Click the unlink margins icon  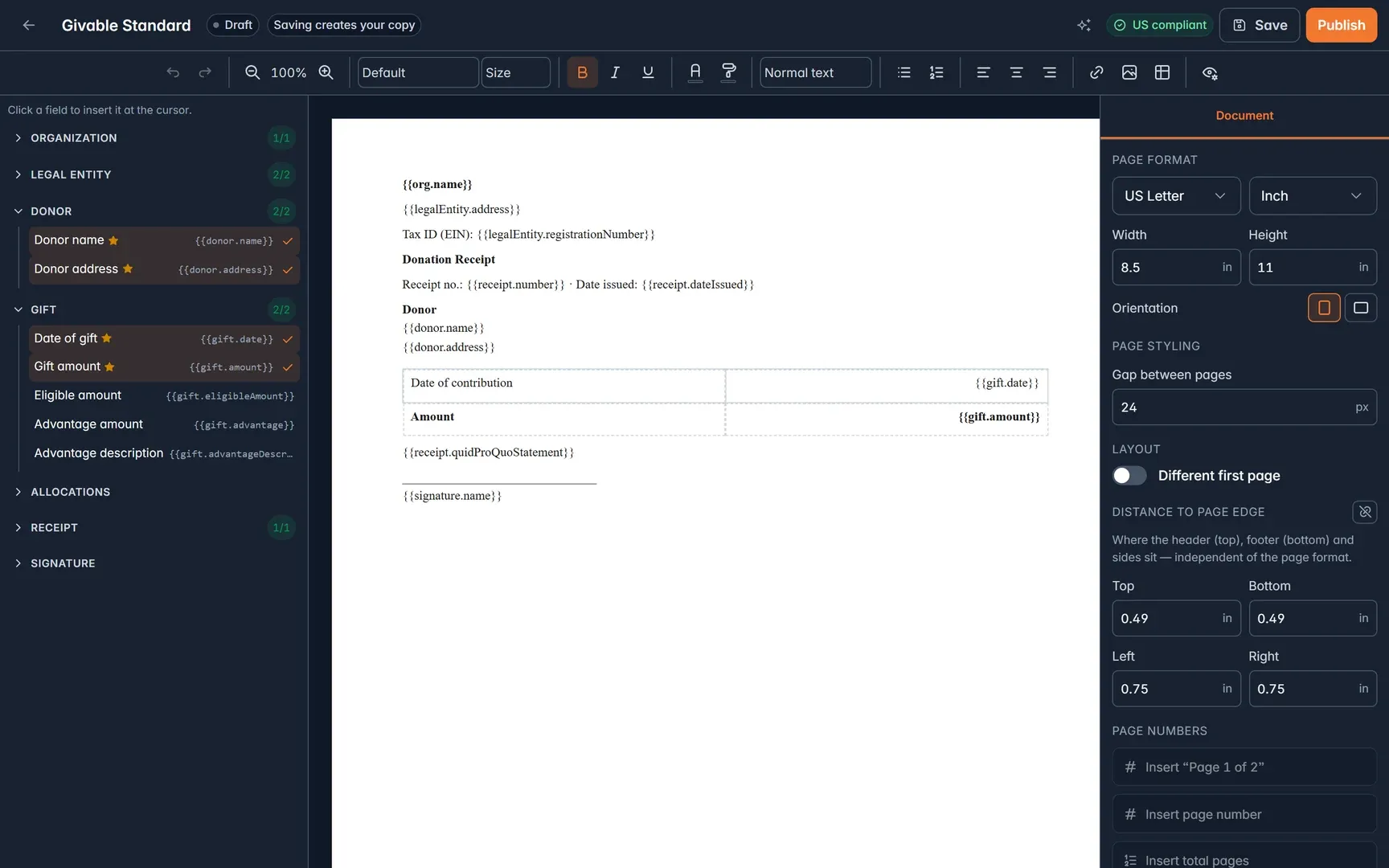coord(1365,512)
